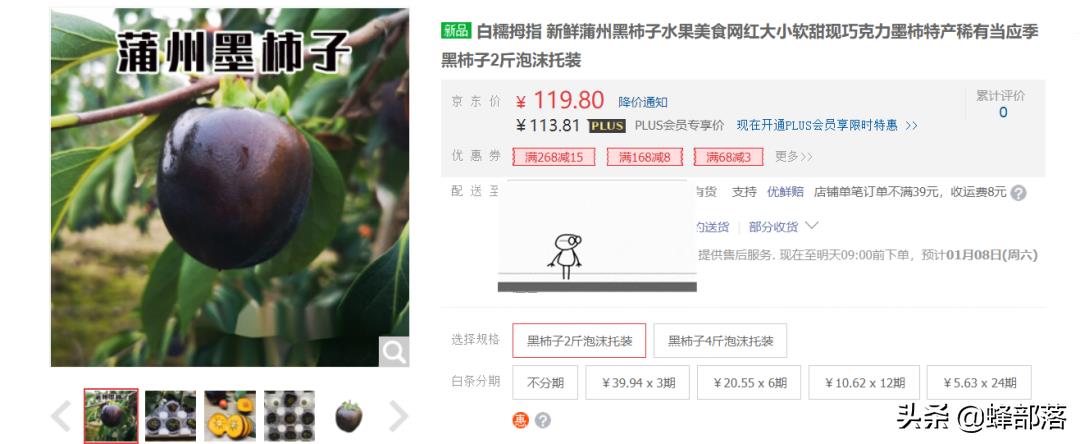The height and width of the screenshot is (444, 1080).
Task: Choose ¥39.94 x 3期 installment option
Action: tap(637, 383)
